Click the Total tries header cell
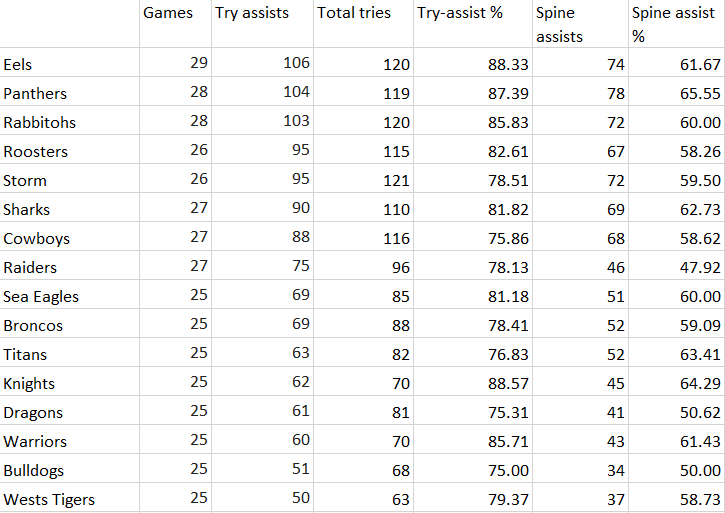This screenshot has width=725, height=513. 354,13
